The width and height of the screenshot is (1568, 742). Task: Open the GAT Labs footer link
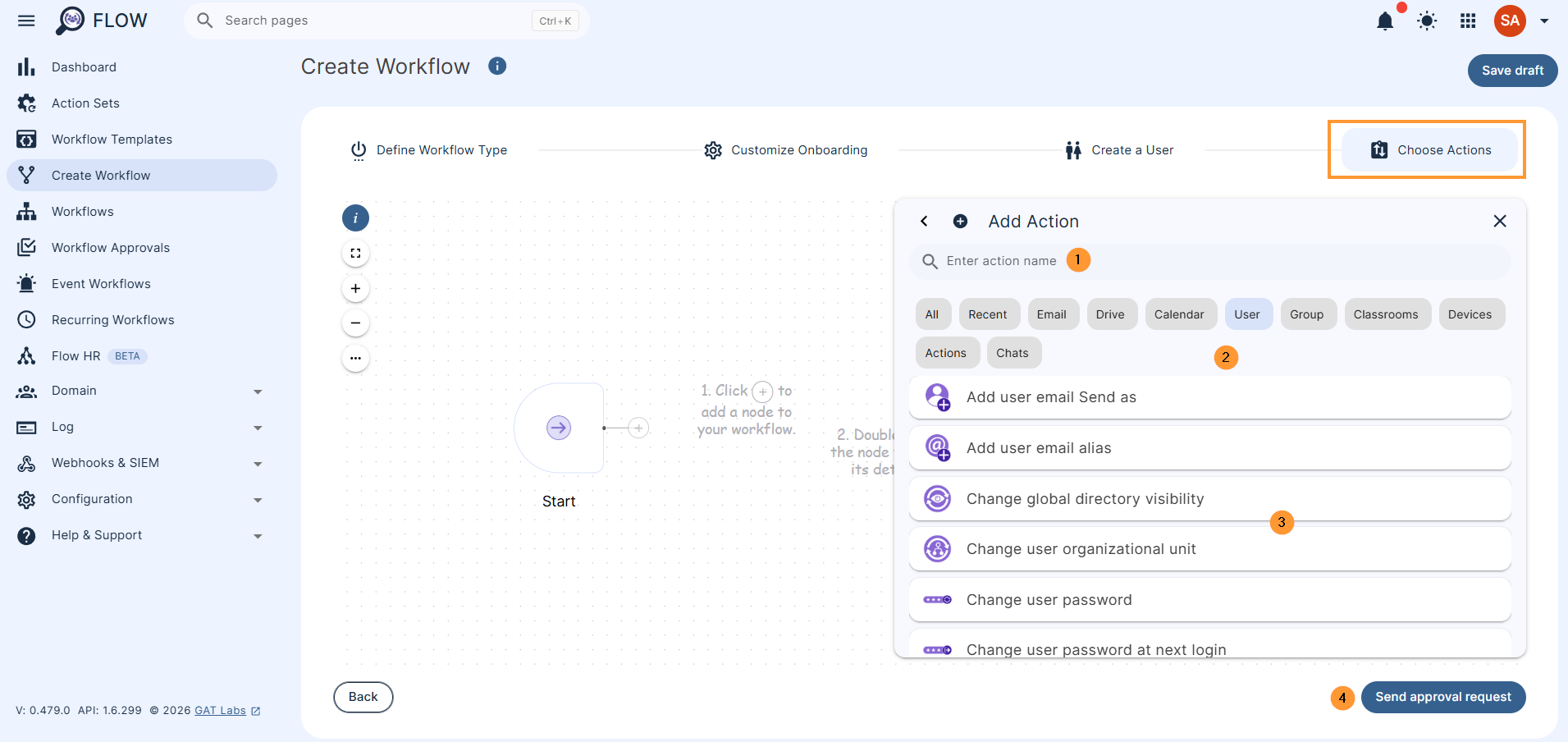(x=220, y=711)
